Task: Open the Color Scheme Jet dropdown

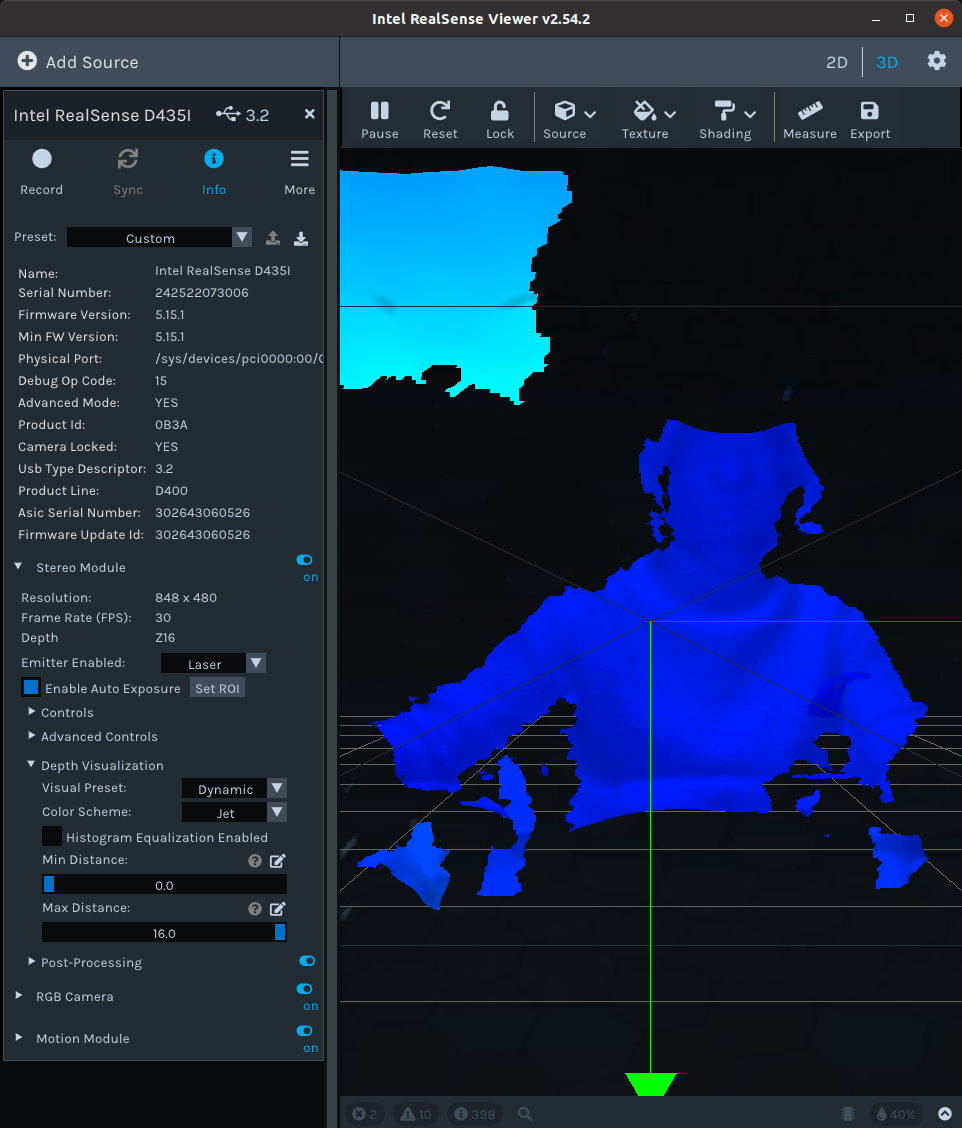Action: 234,812
